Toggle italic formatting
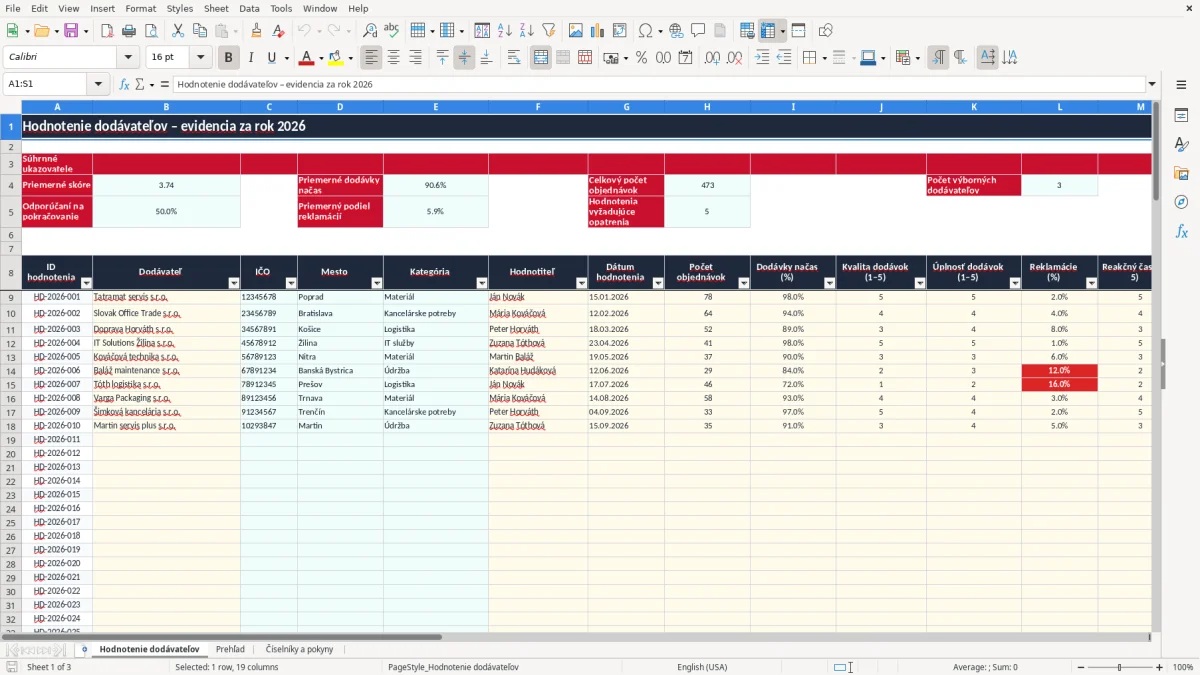1200x675 pixels. (x=251, y=58)
